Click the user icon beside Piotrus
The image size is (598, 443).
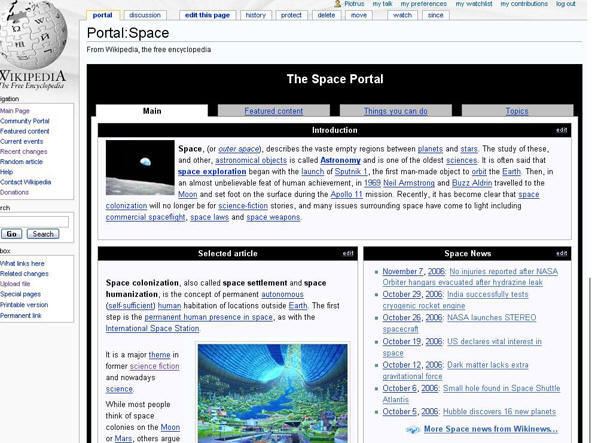click(338, 4)
